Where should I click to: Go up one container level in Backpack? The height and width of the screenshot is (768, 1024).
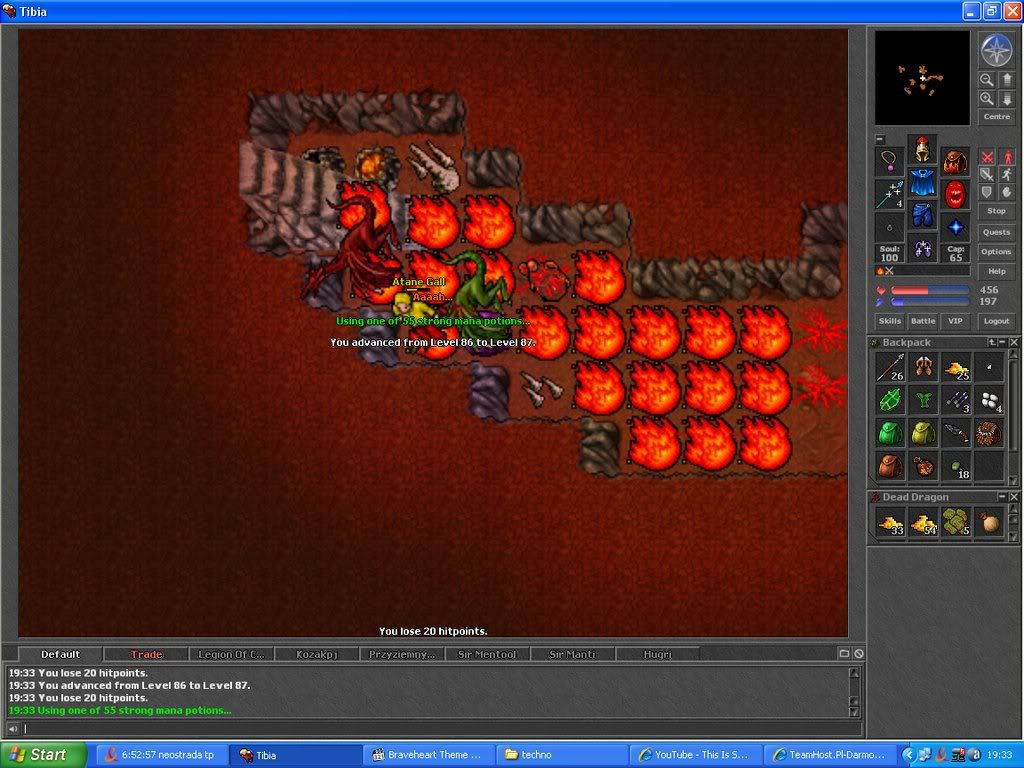tap(992, 342)
